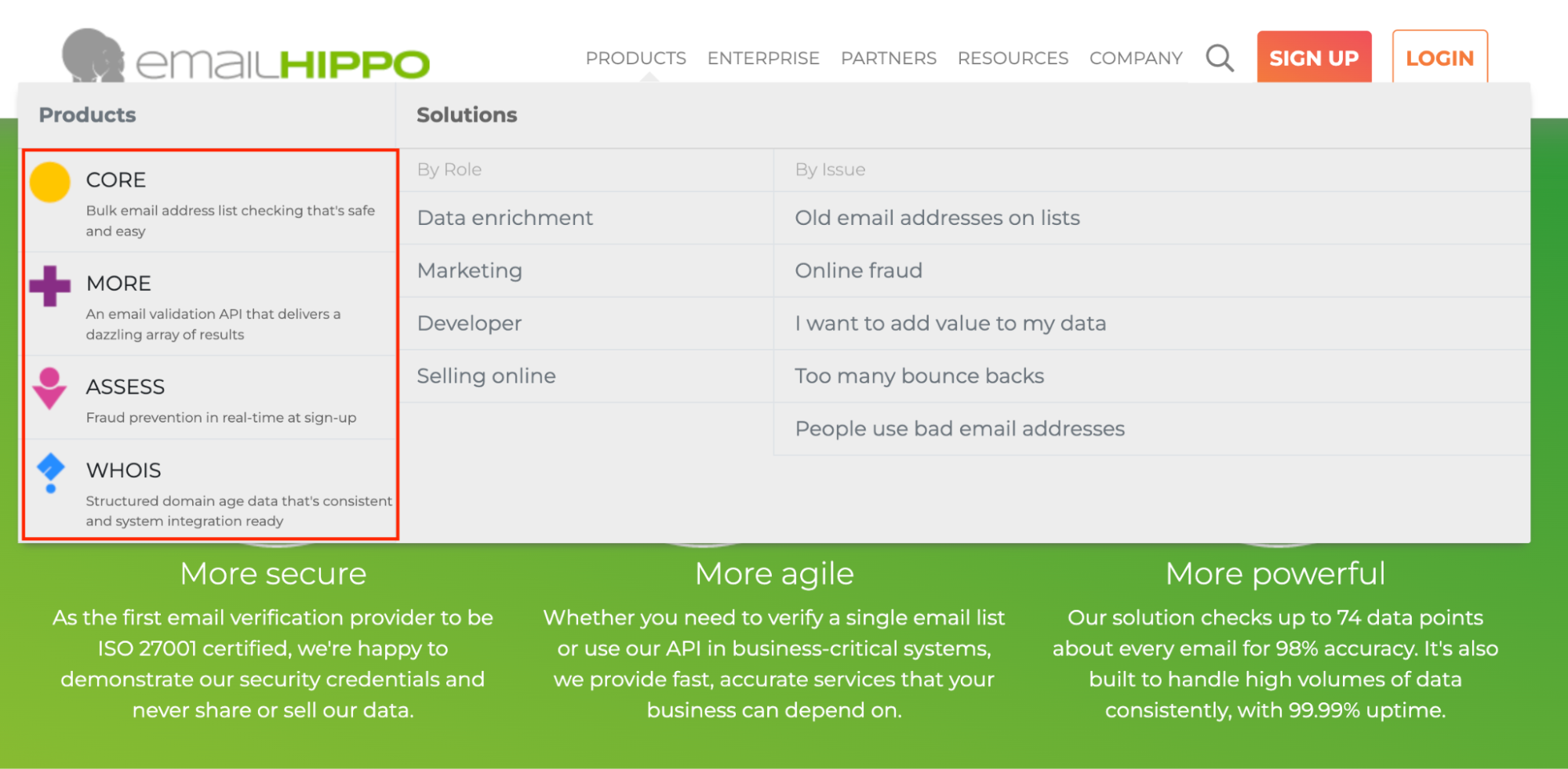Click the pink ASSESS product icon
Image resolution: width=1568 pixels, height=769 pixels.
tap(49, 389)
